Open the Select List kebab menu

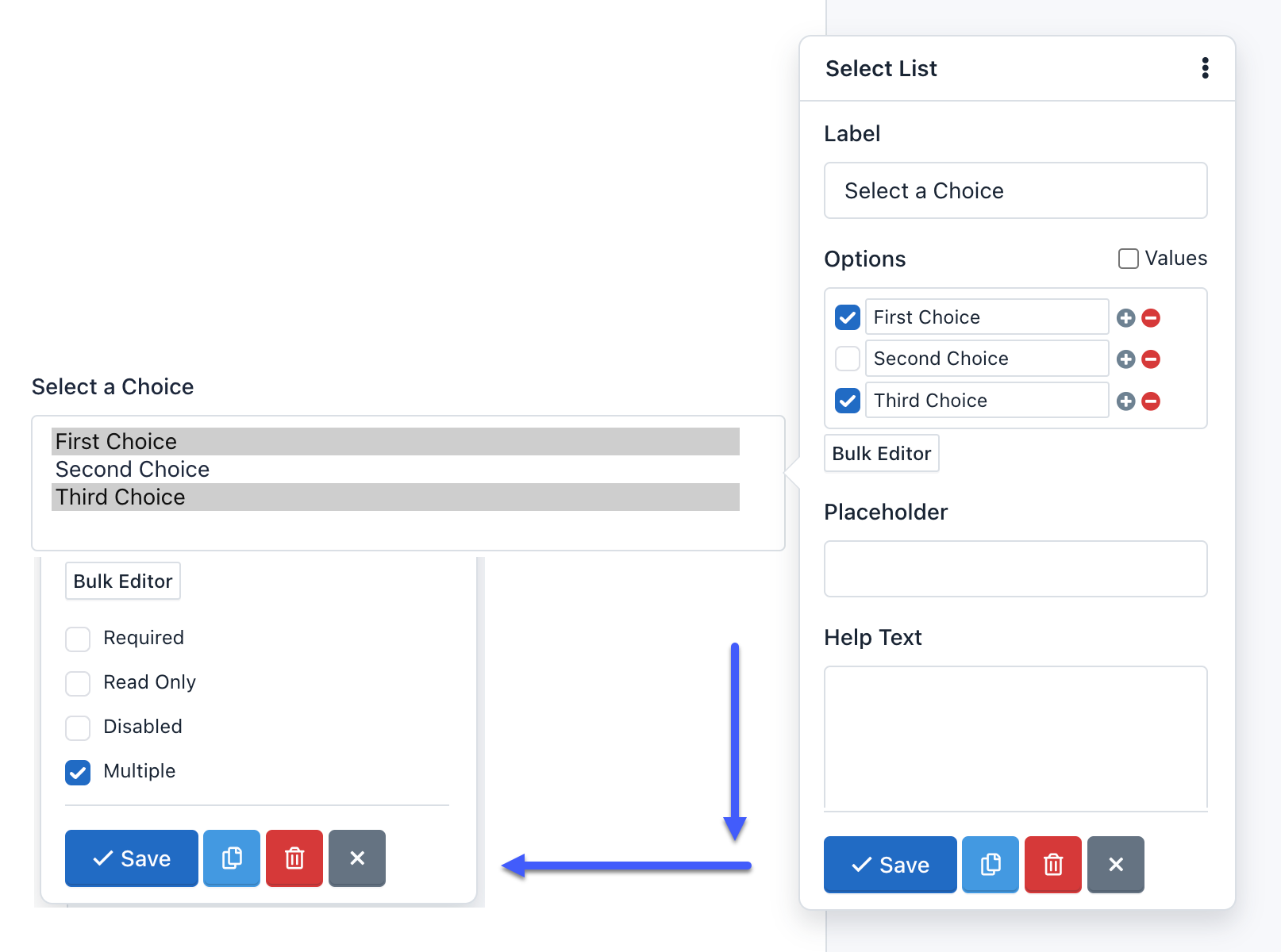(1205, 68)
